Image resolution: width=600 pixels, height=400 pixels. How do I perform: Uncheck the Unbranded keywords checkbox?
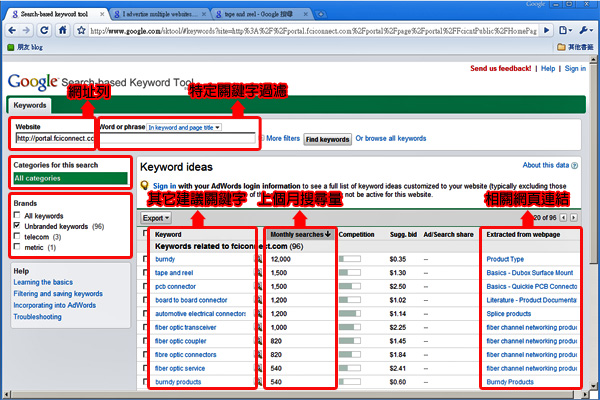point(17,225)
